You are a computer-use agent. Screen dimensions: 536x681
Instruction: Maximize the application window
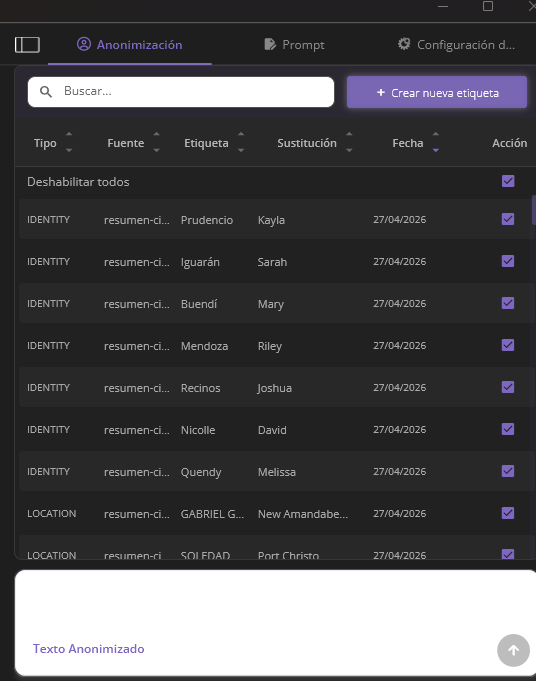(488, 6)
